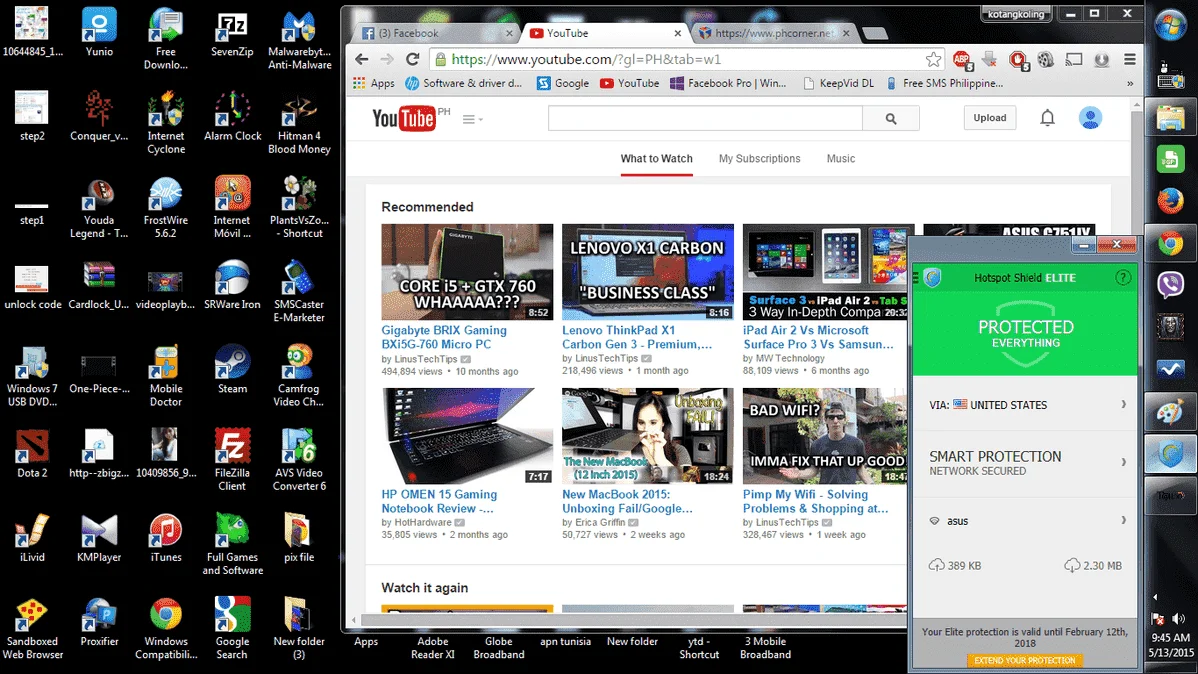Image resolution: width=1198 pixels, height=674 pixels.
Task: Open YouTube account avatar
Action: coord(1090,118)
